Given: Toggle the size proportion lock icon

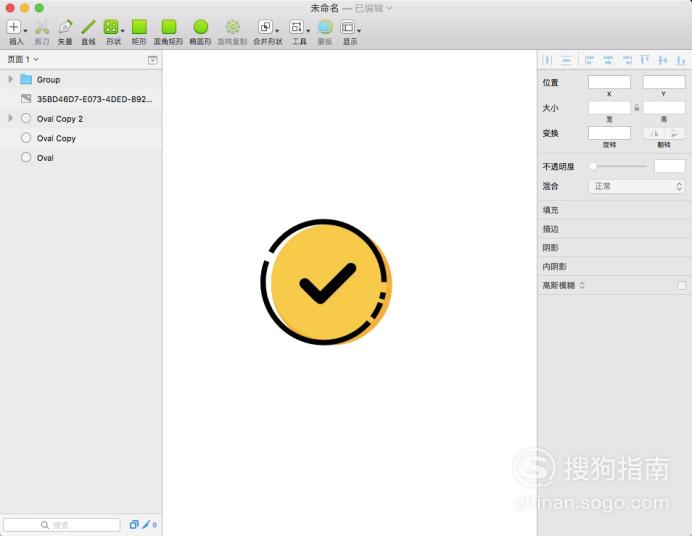Looking at the screenshot, I should click(636, 108).
